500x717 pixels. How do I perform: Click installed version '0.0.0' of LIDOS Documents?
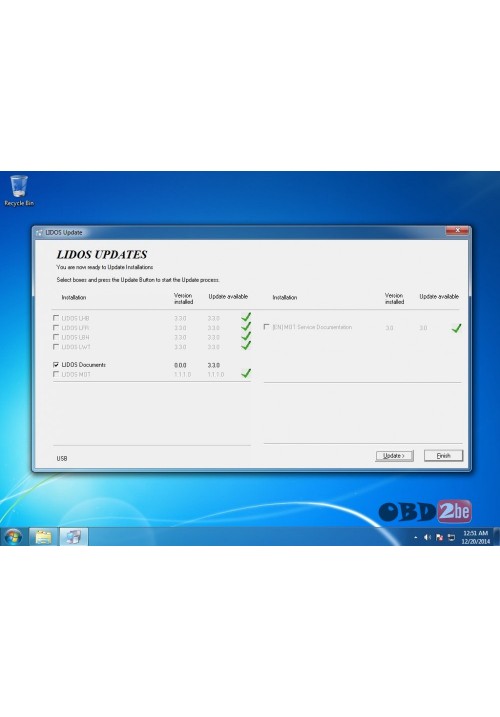point(180,365)
